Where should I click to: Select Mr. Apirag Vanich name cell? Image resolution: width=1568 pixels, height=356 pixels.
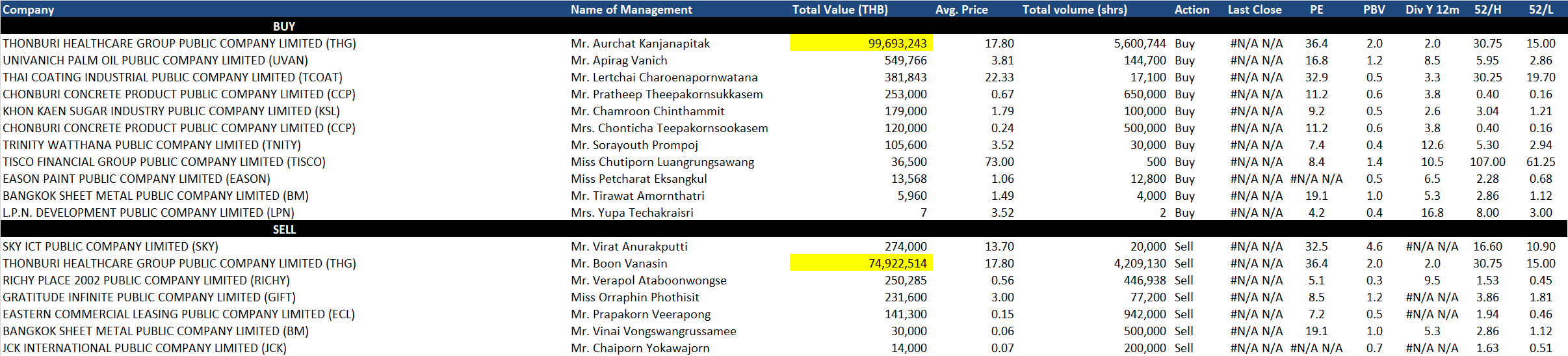click(619, 61)
